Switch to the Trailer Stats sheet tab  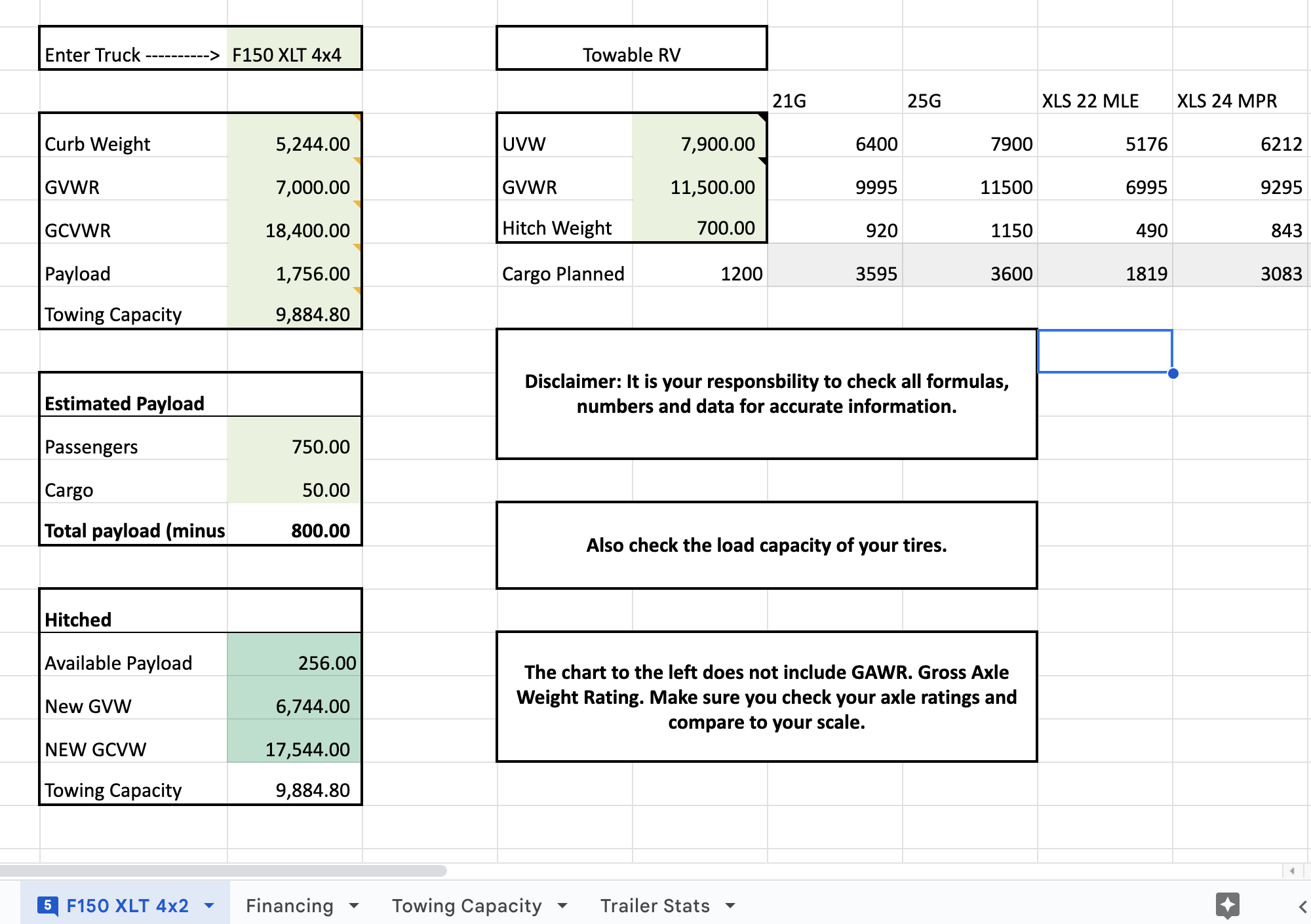click(655, 906)
